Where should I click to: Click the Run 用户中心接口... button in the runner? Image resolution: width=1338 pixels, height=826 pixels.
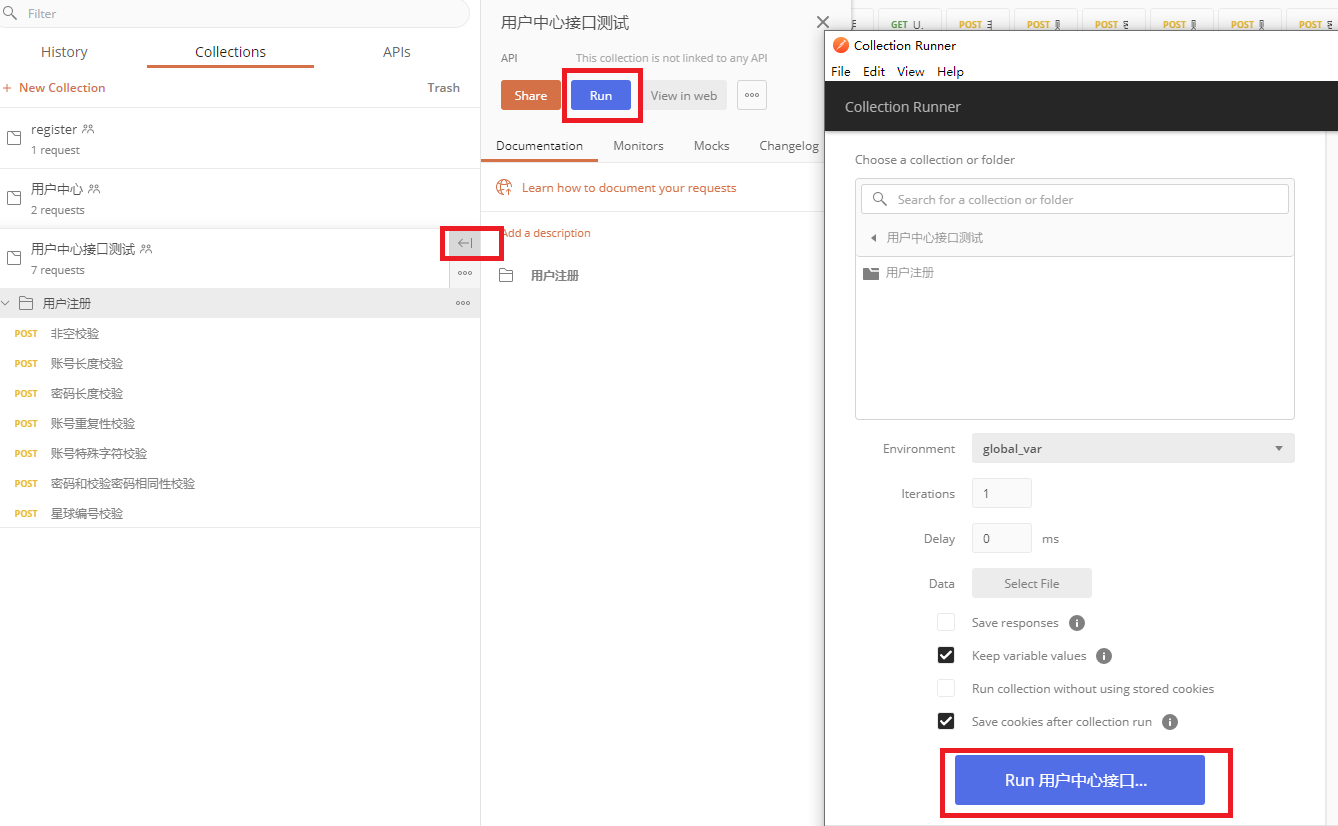tap(1080, 780)
